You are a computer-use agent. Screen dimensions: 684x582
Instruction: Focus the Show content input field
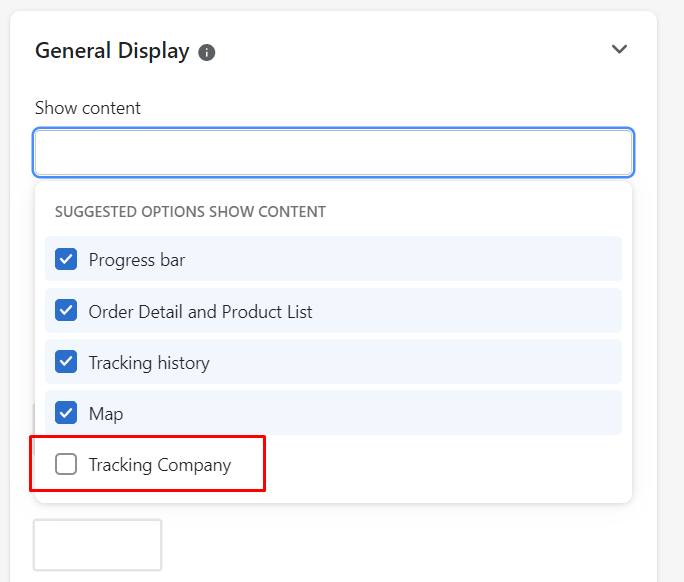[333, 153]
